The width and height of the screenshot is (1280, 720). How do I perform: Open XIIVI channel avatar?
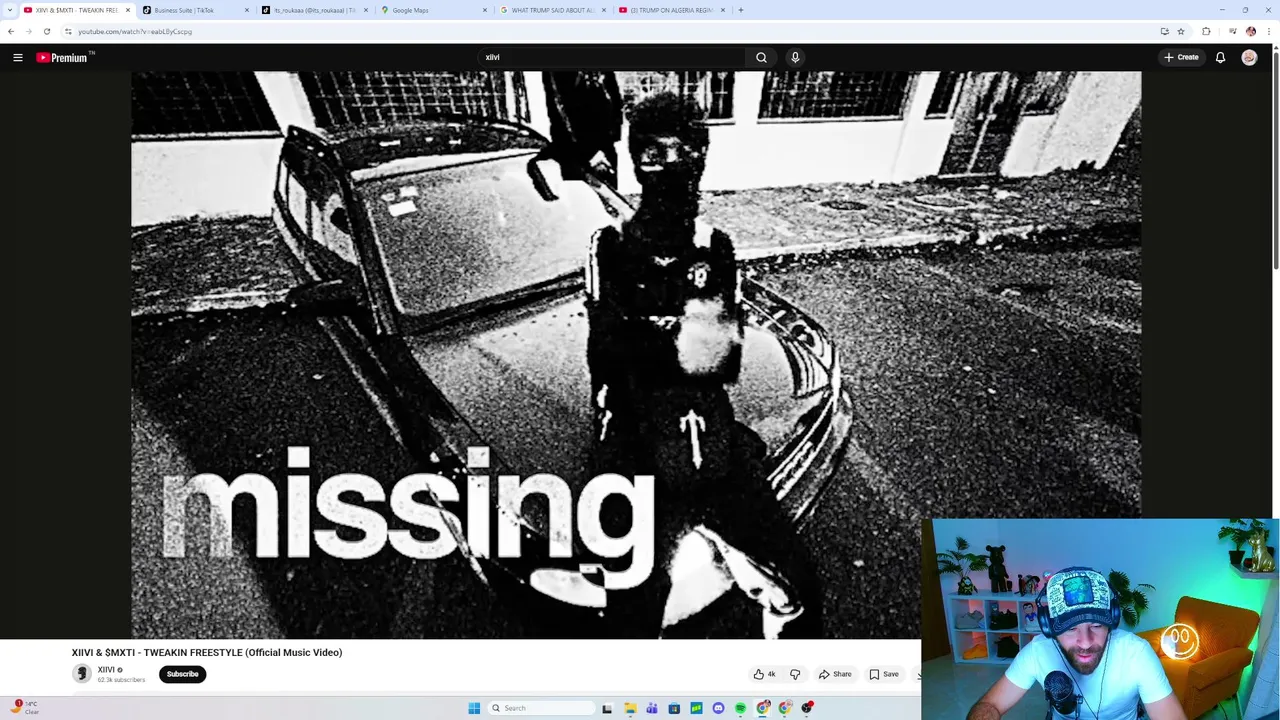[82, 674]
